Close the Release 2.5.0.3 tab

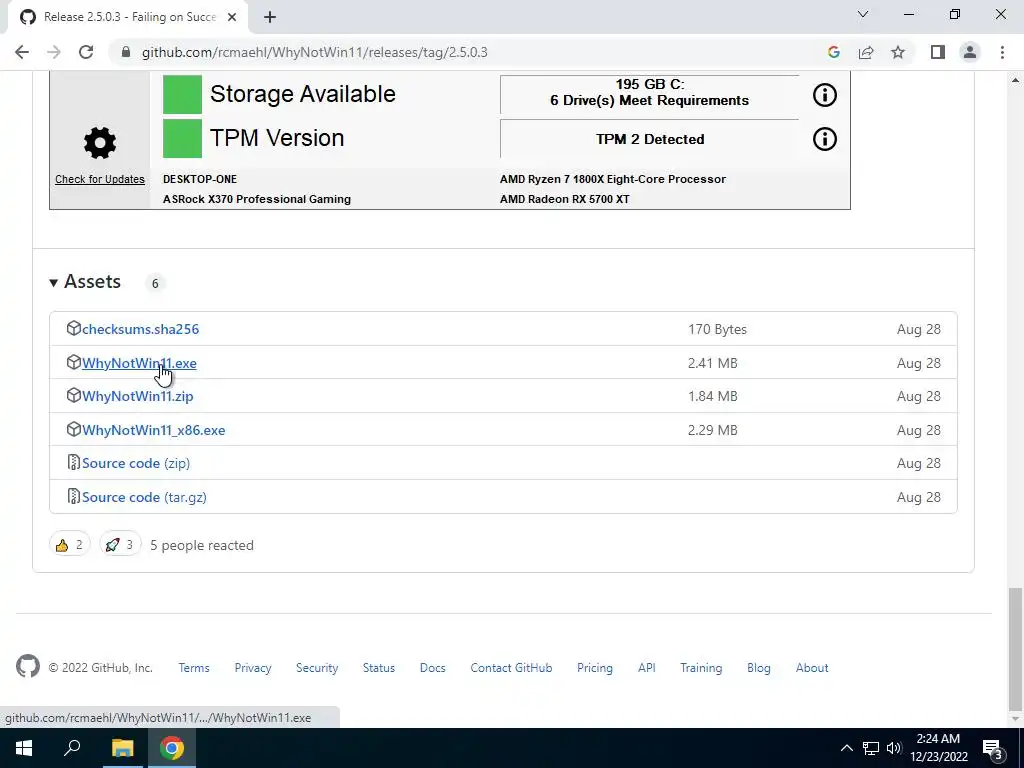[x=232, y=17]
